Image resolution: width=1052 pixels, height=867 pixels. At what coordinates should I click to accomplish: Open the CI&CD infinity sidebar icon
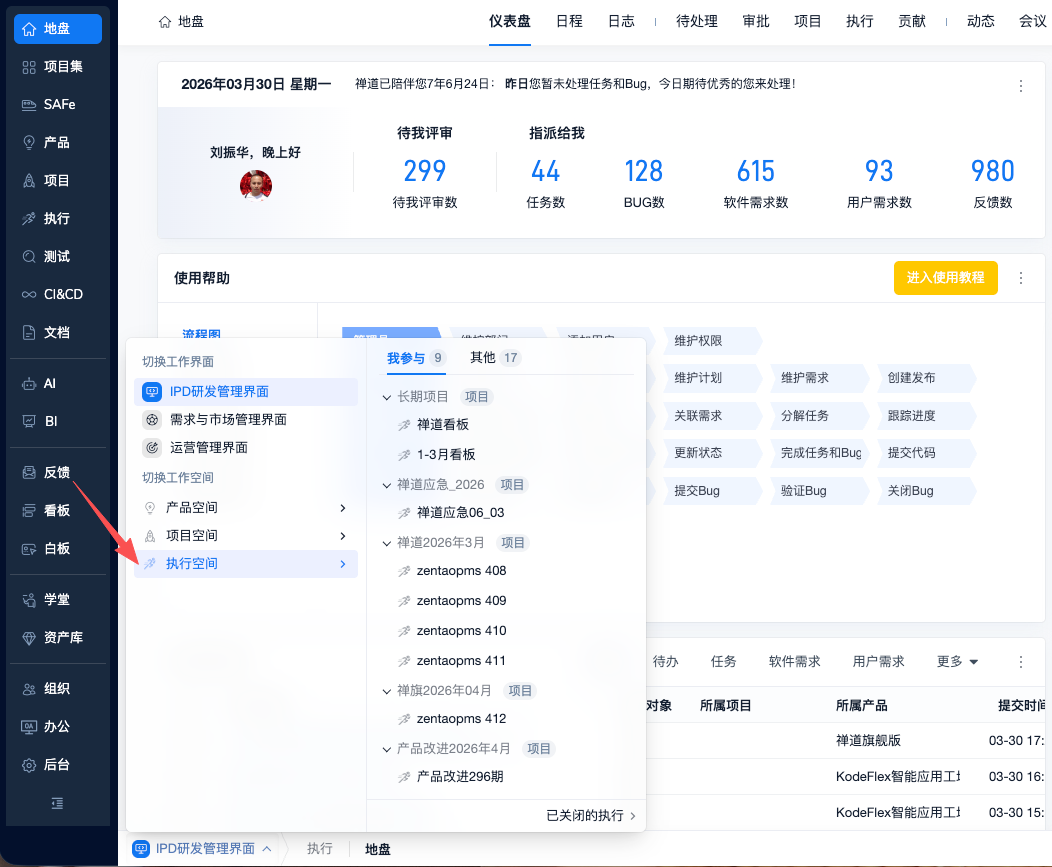[29, 295]
